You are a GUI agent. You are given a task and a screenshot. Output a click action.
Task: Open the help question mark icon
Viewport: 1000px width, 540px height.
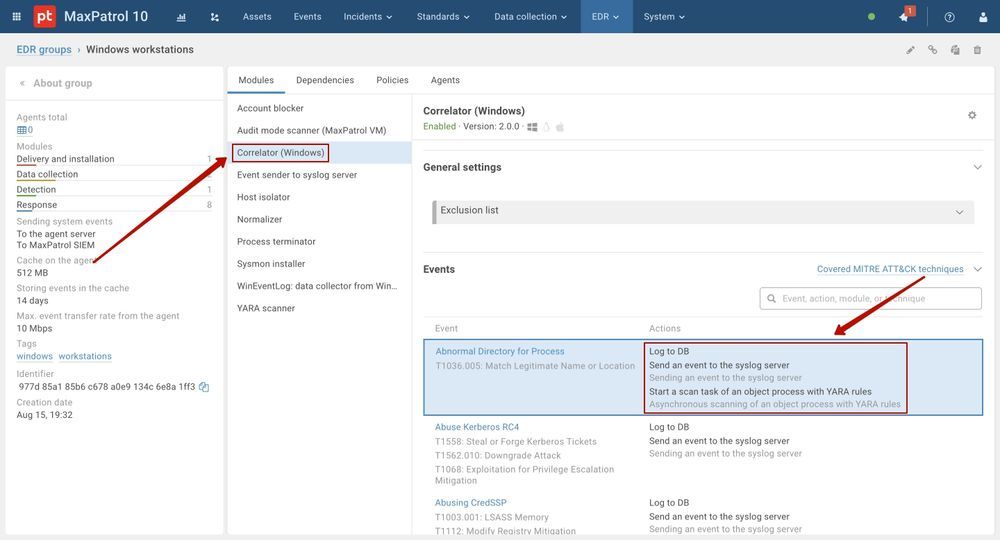pos(950,17)
